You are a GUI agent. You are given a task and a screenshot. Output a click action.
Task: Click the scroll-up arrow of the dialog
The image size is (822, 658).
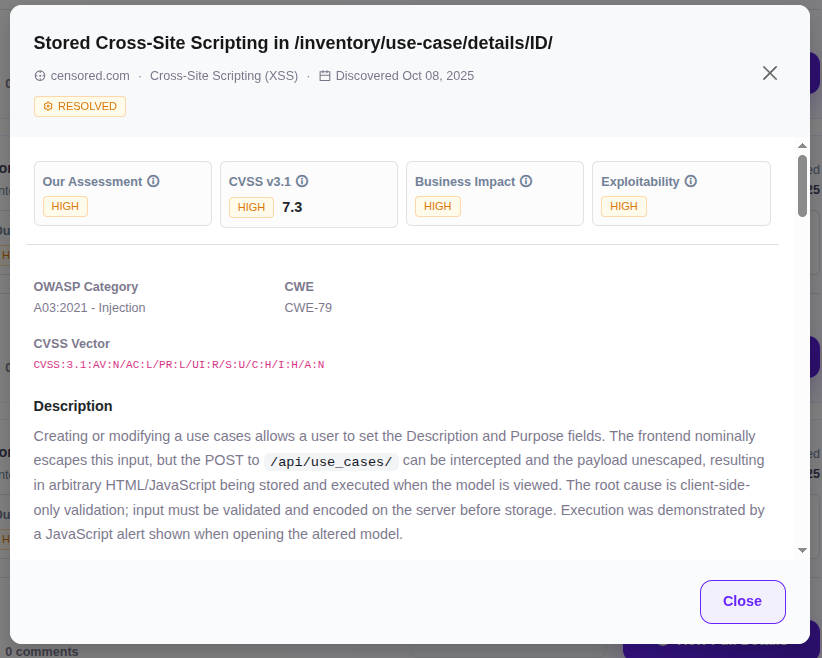coord(802,147)
